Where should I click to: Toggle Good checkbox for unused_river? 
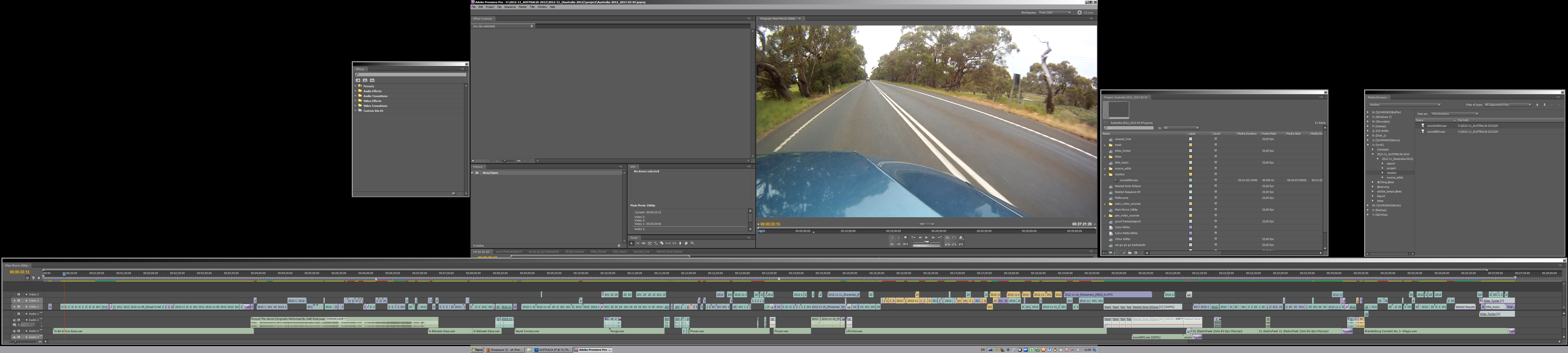point(1215,139)
